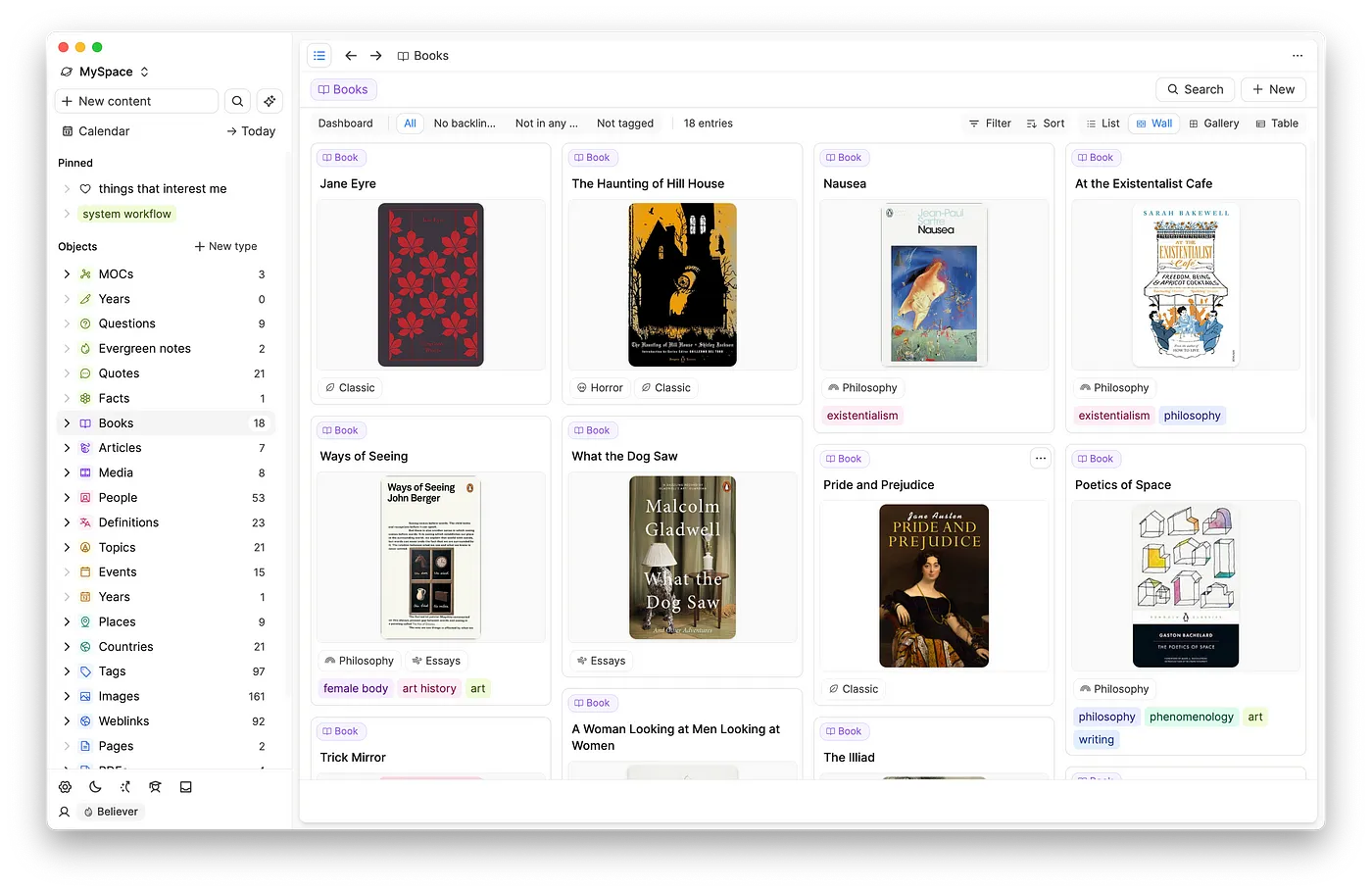Screen dimensions: 1372x892
Task: Toggle dark mode with the moon icon
Action: [x=95, y=787]
